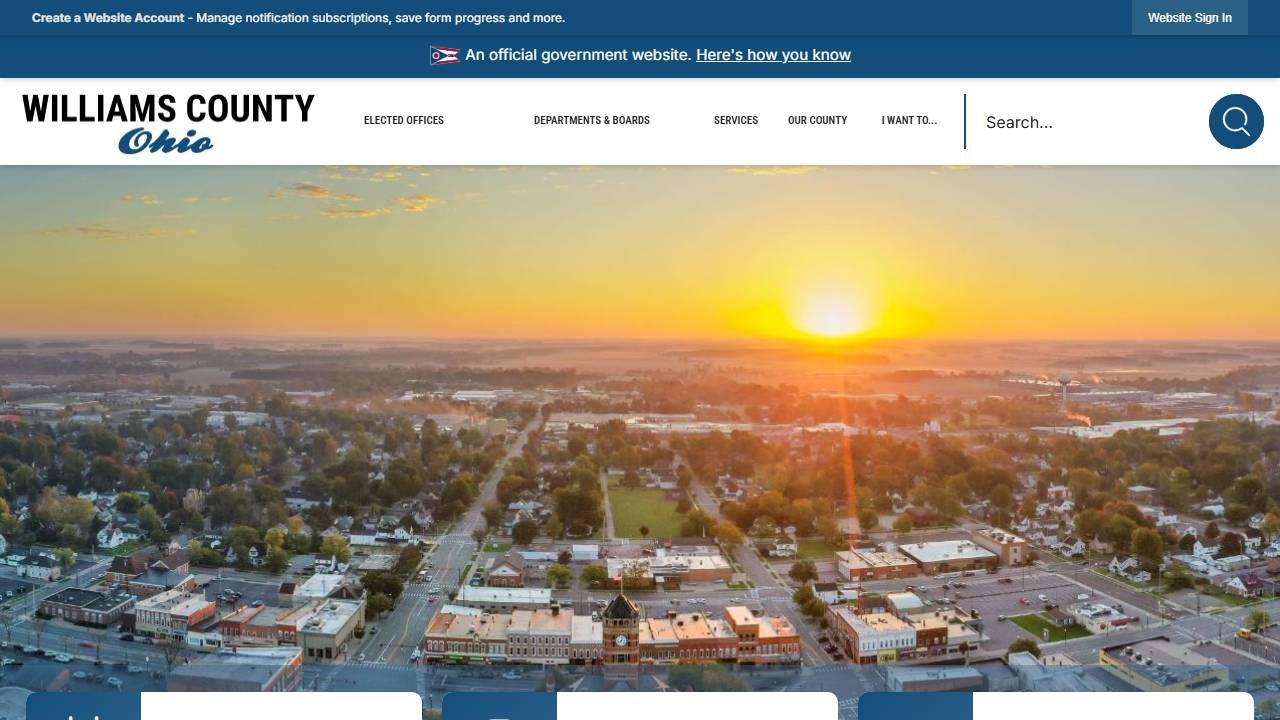Open the Our County menu item
1280x720 pixels.
click(817, 120)
